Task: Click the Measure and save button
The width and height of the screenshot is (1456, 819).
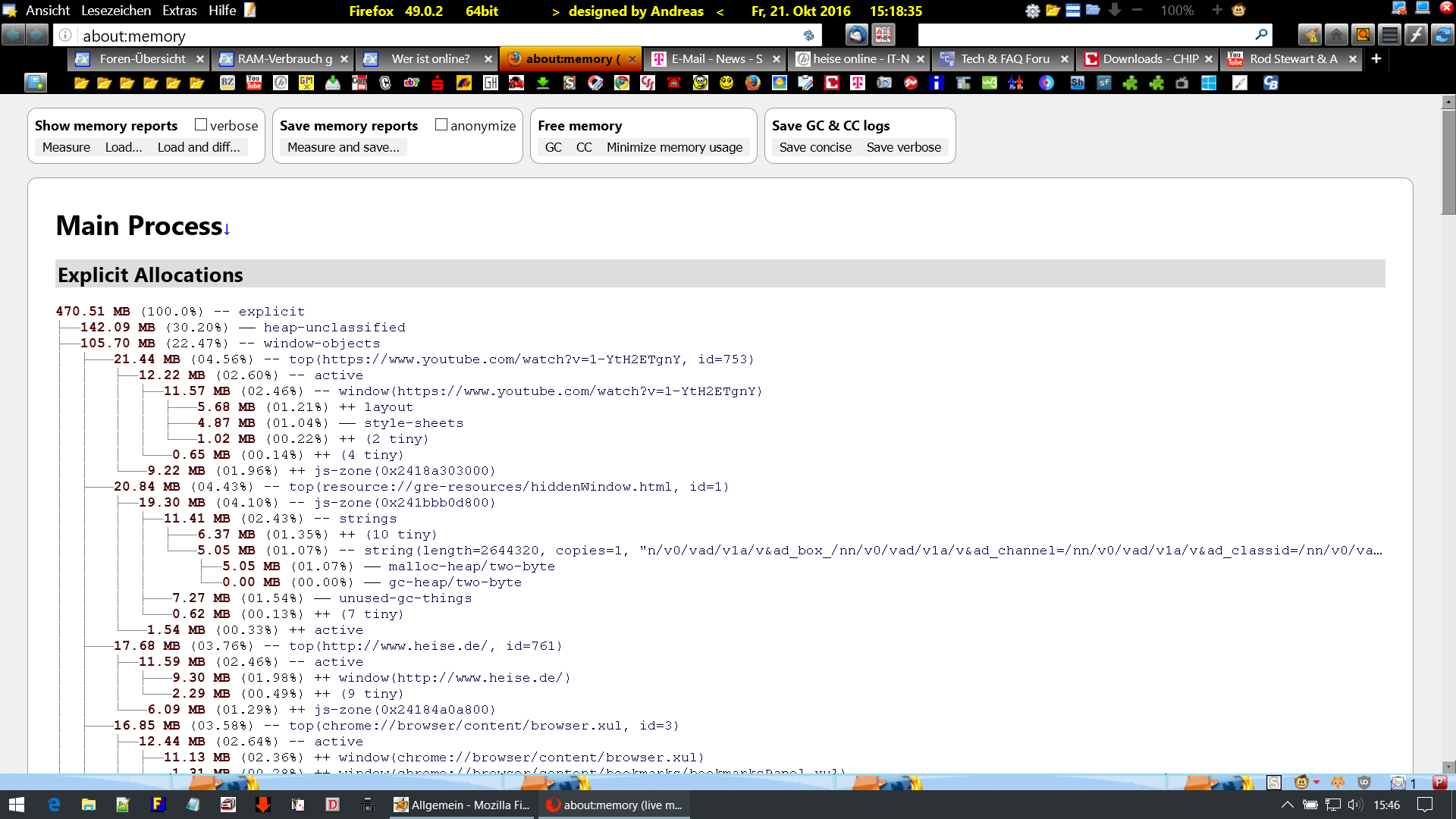Action: (x=343, y=147)
